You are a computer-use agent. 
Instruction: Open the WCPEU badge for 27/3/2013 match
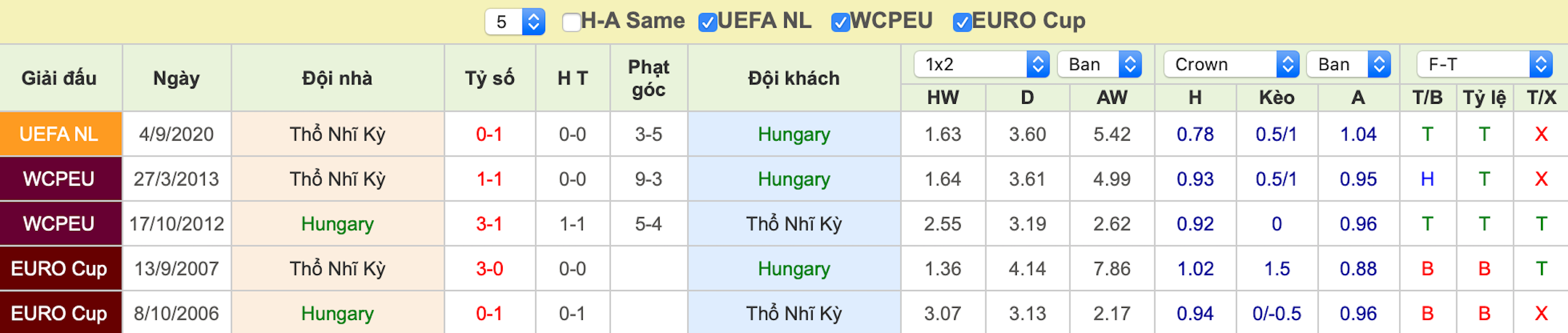60,179
